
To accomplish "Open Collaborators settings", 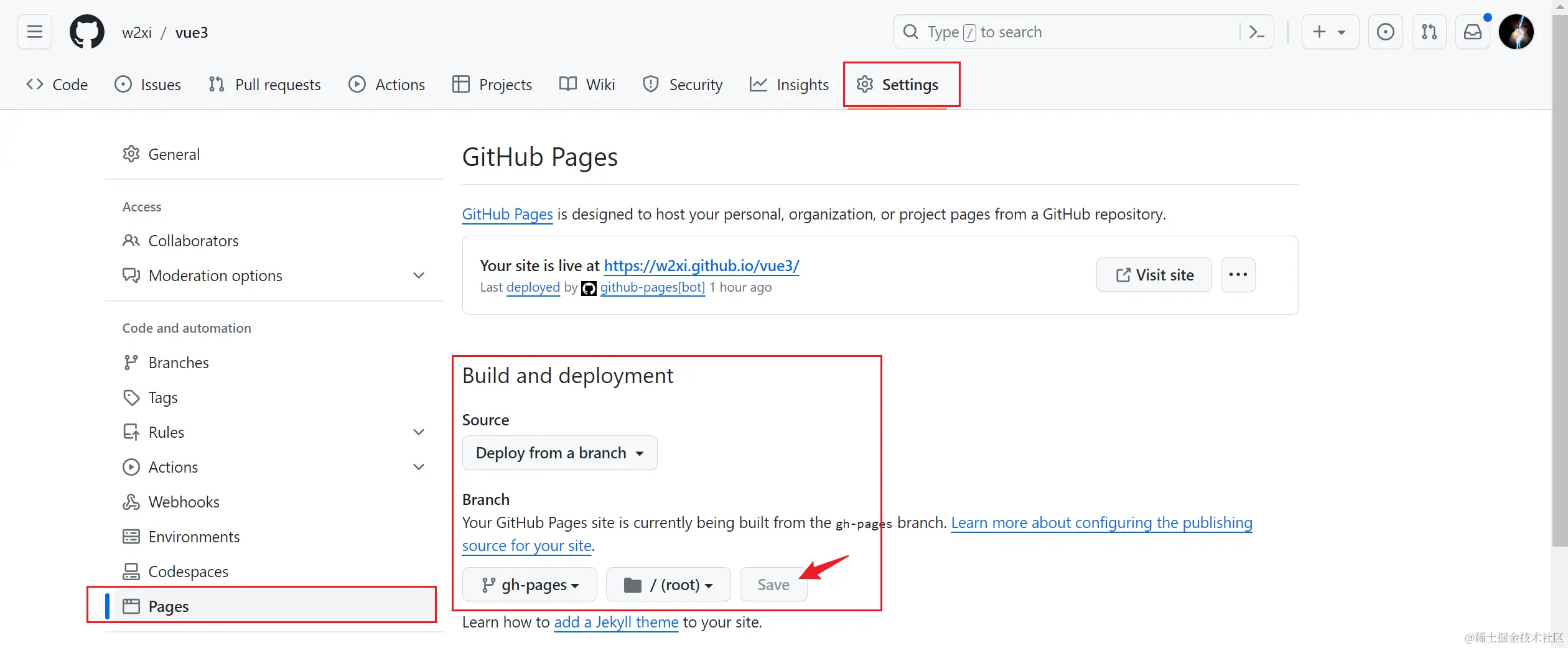I will pos(275,241).
